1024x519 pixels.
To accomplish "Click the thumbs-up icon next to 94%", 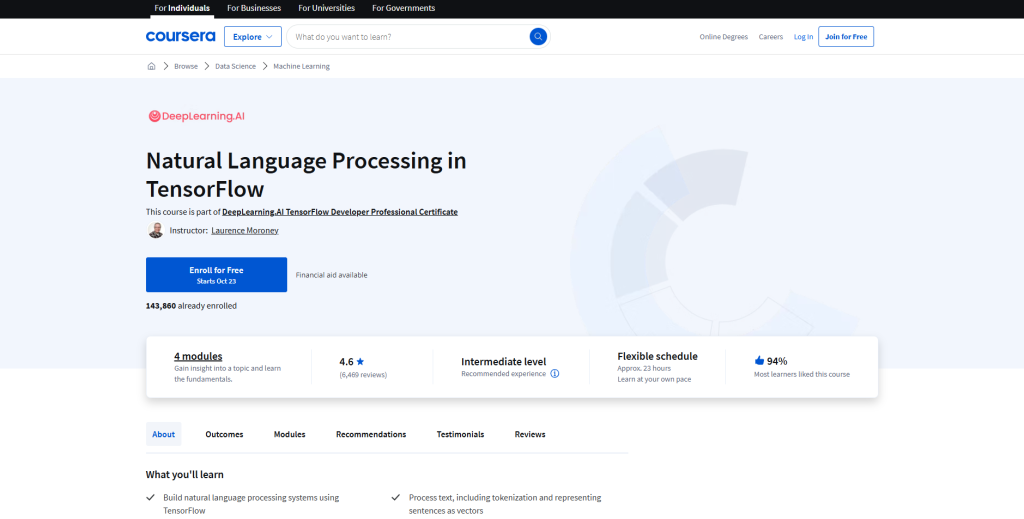I will pyautogui.click(x=759, y=360).
